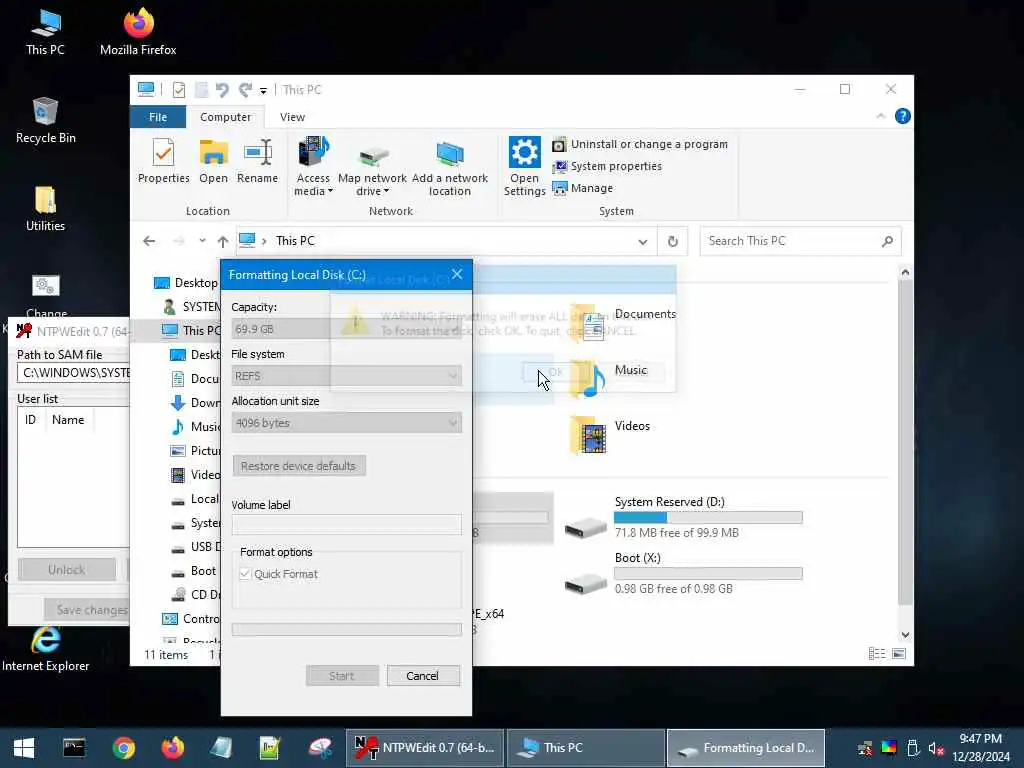
Task: Open command prompt from taskbar
Action: [x=74, y=748]
